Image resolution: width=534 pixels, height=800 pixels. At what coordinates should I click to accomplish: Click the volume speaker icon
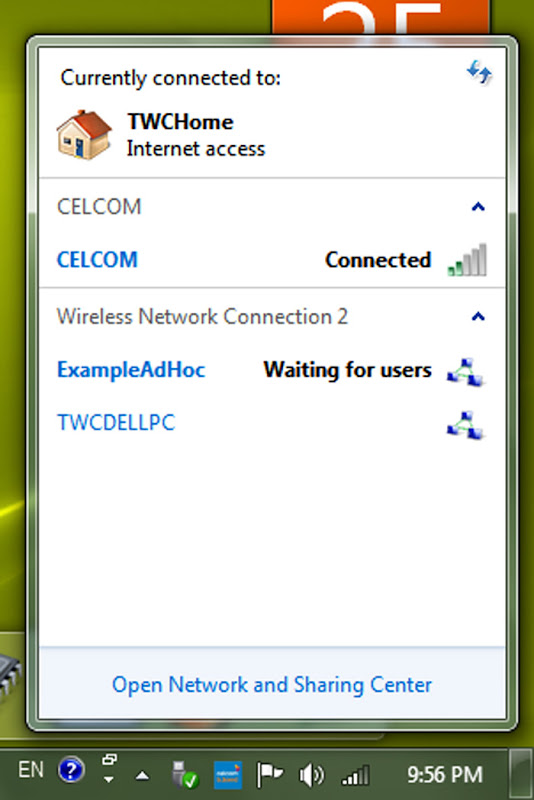click(x=311, y=776)
